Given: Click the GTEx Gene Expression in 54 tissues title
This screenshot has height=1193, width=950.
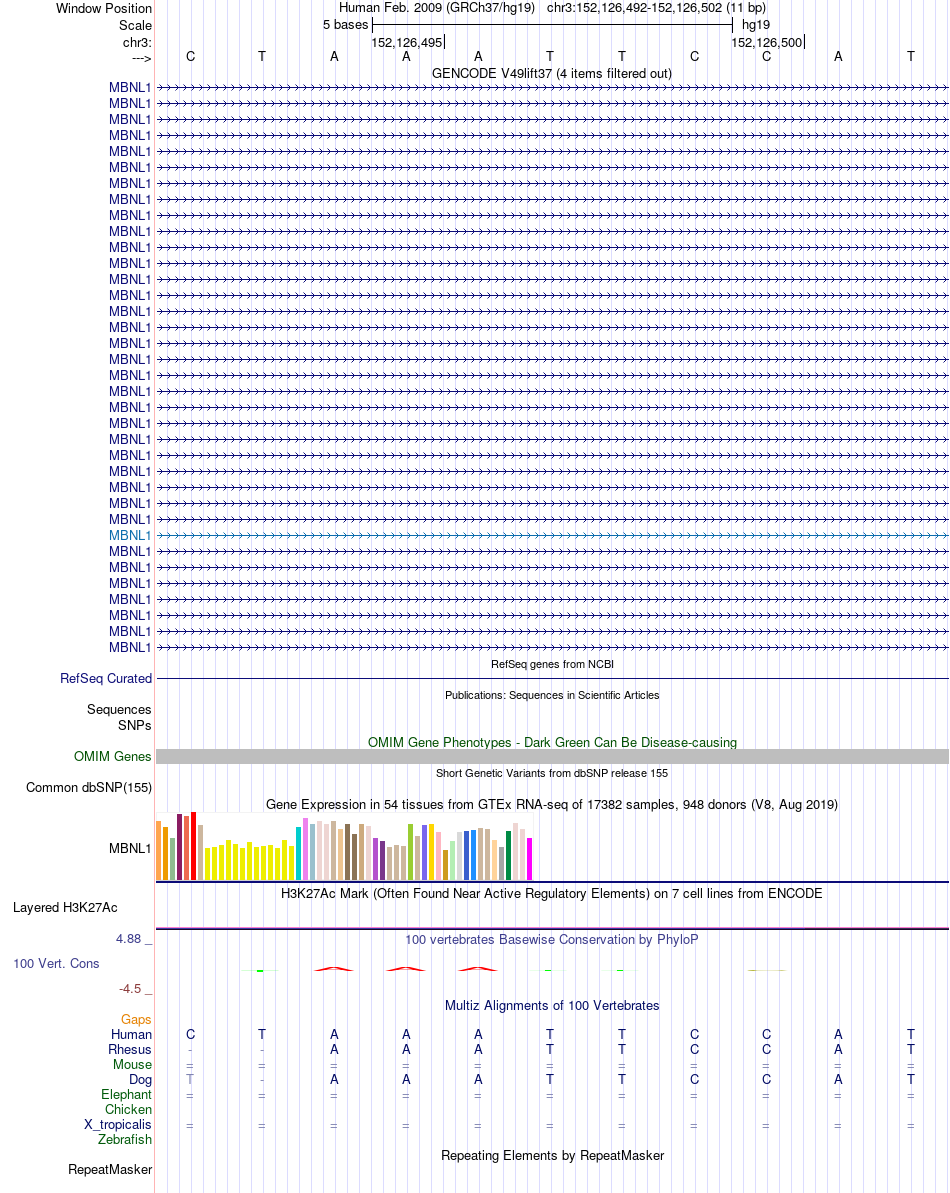Looking at the screenshot, I should point(551,804).
